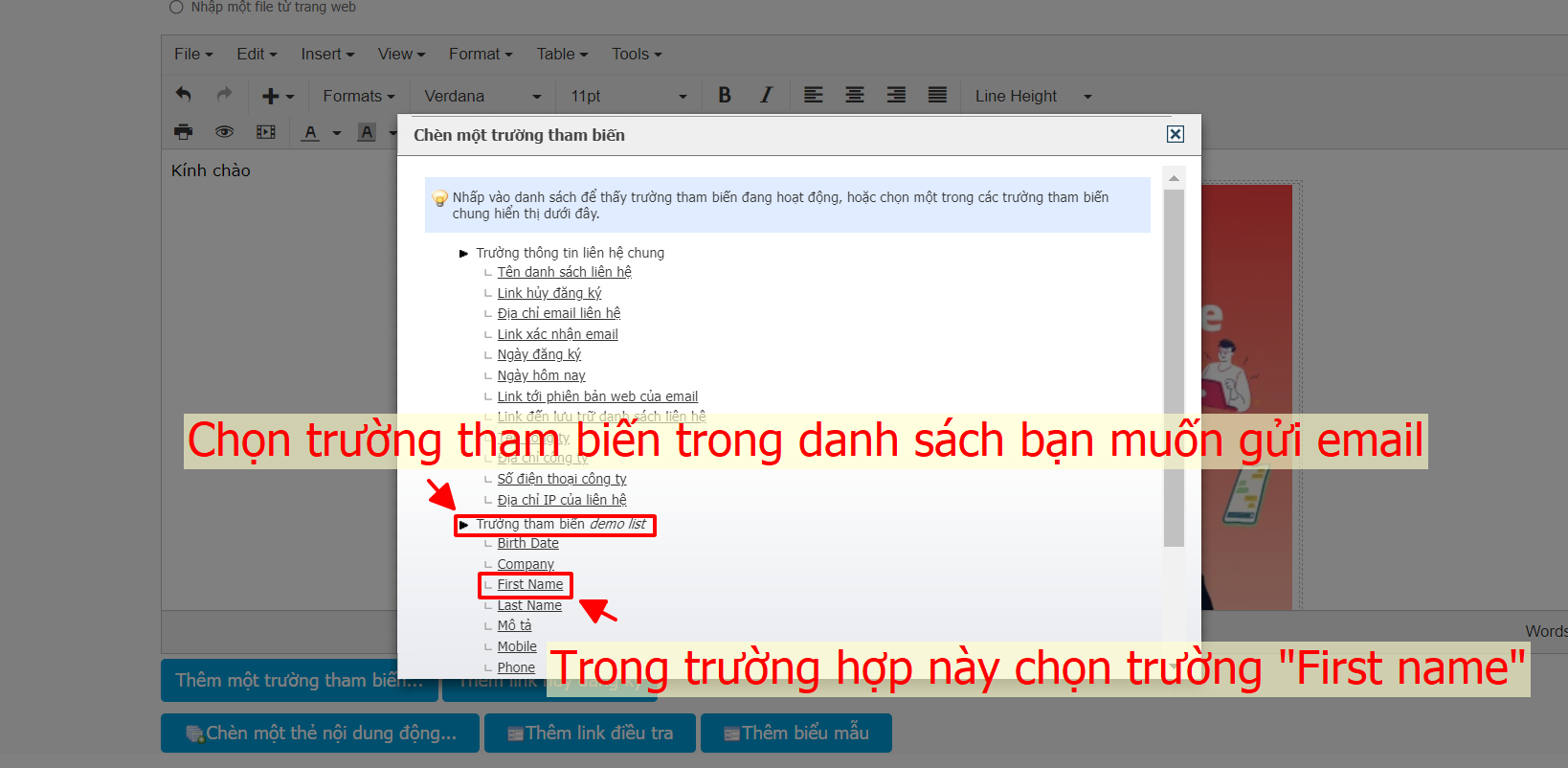Open the text color dropdown arrow
The height and width of the screenshot is (768, 1568).
[337, 133]
